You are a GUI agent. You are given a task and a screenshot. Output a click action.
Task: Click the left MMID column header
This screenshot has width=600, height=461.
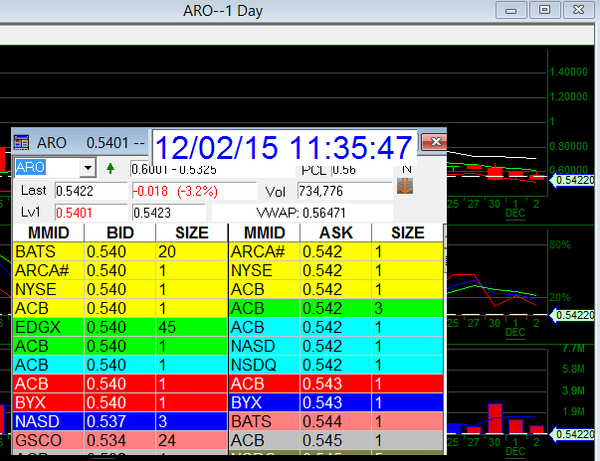pos(47,233)
